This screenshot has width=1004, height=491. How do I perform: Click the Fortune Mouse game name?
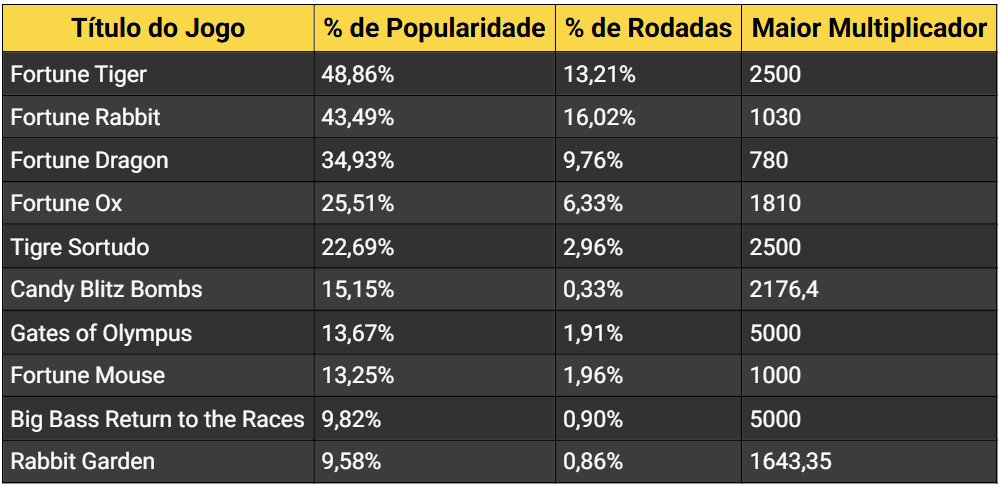point(87,376)
